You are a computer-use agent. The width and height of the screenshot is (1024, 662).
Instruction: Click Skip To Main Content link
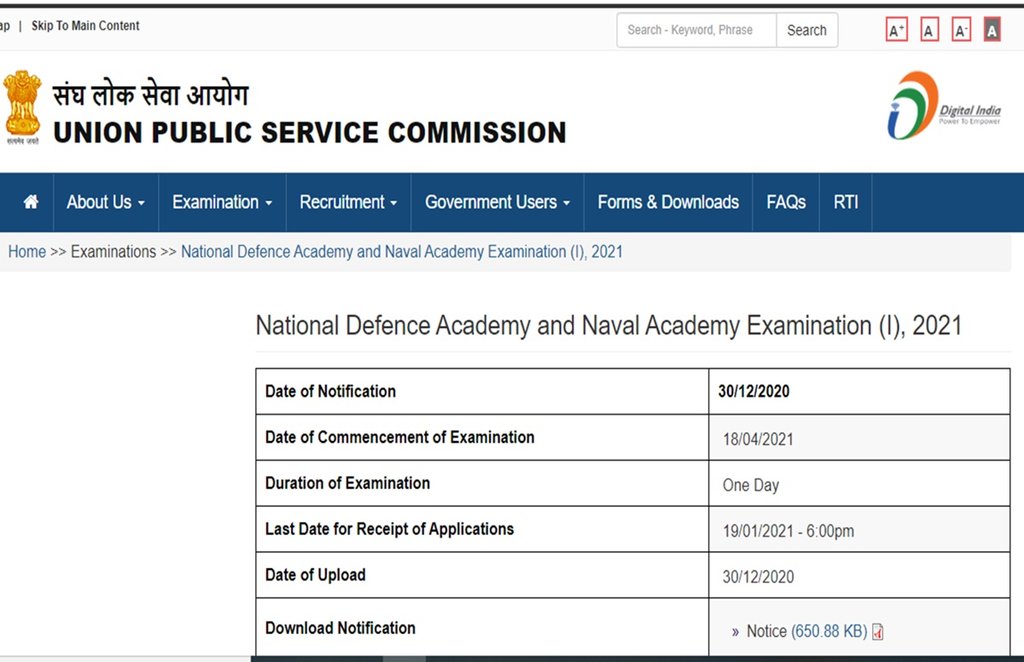pyautogui.click(x=85, y=25)
